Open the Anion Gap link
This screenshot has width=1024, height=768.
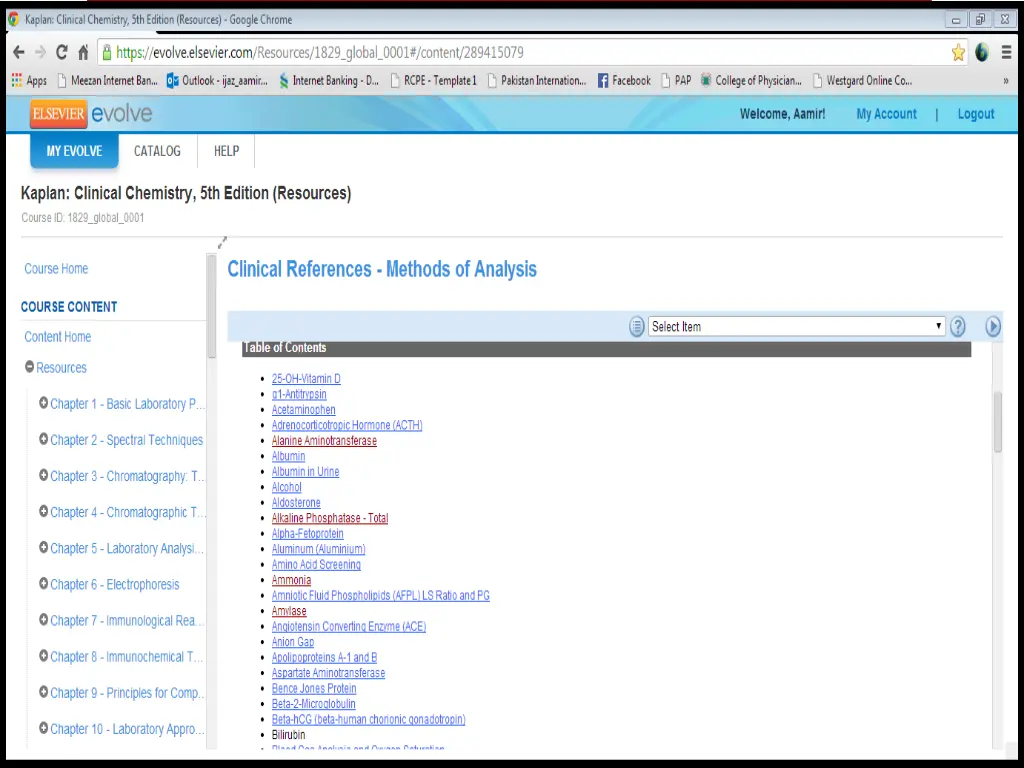click(293, 642)
